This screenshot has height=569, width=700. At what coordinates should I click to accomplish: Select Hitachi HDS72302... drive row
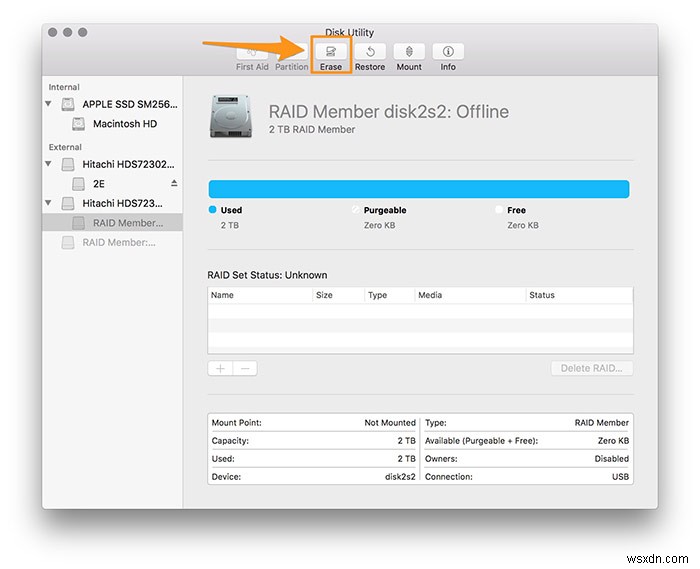tap(112, 164)
